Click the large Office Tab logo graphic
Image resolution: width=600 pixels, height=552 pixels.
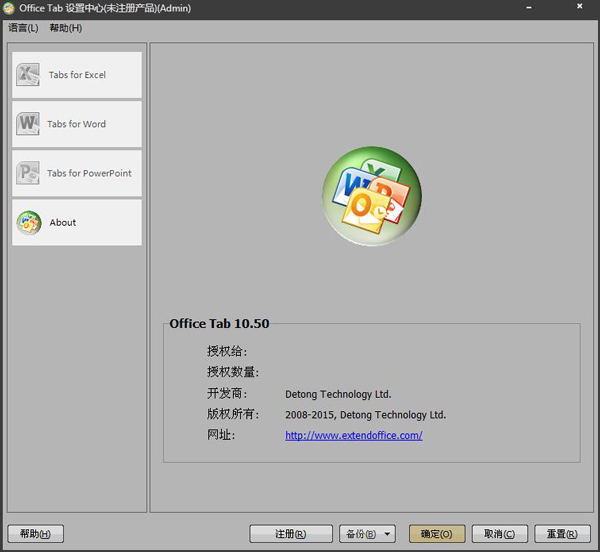[372, 196]
